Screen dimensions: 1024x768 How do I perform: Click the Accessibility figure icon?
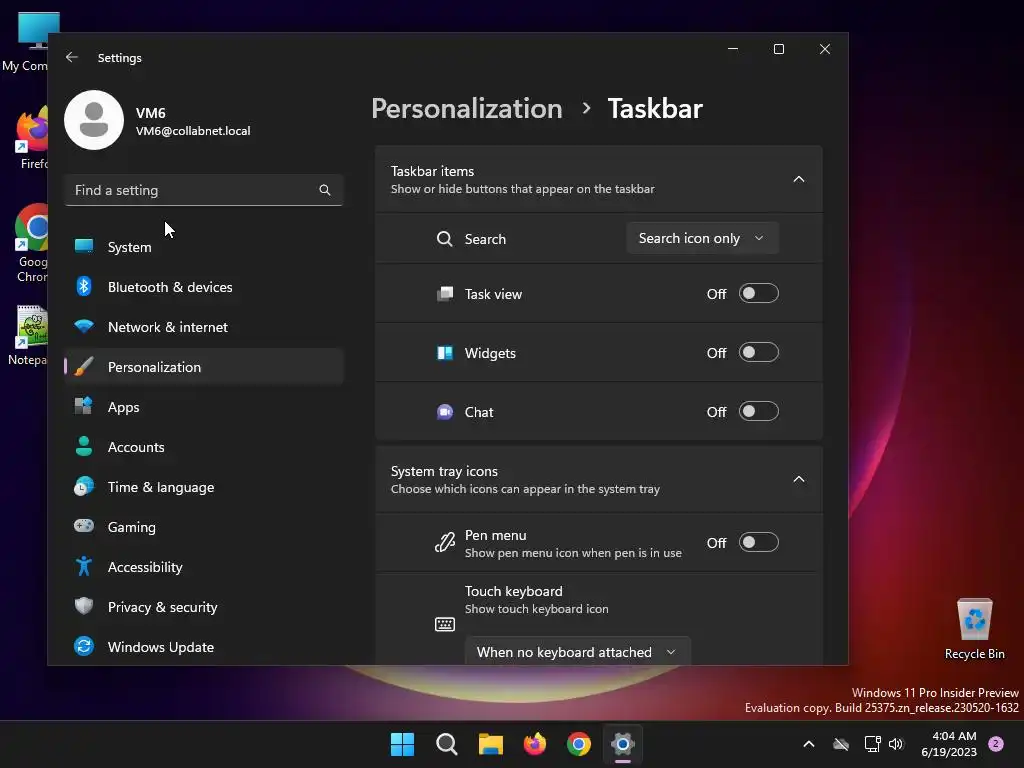point(84,566)
